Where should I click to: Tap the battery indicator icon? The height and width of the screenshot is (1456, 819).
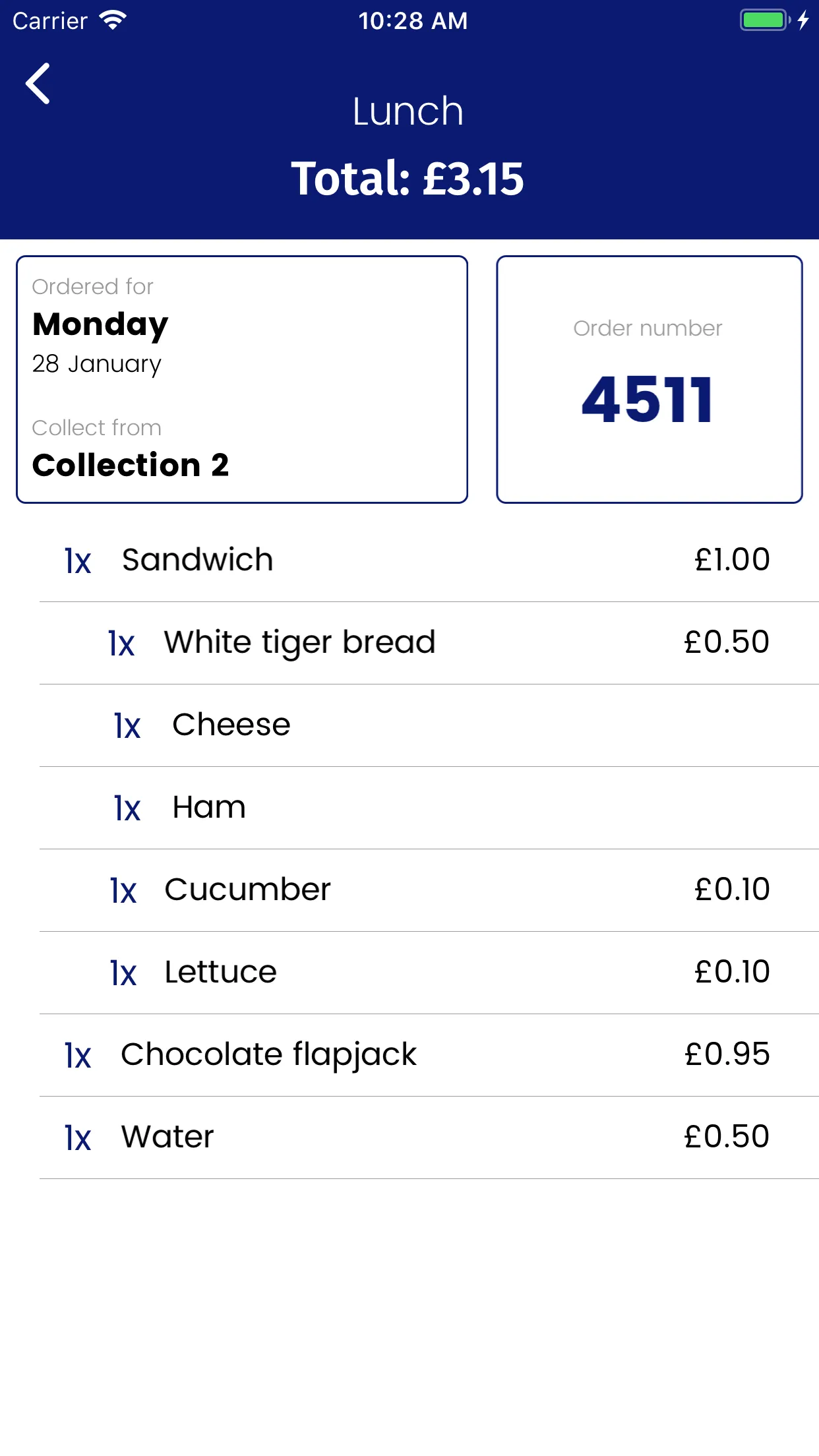pos(765,20)
